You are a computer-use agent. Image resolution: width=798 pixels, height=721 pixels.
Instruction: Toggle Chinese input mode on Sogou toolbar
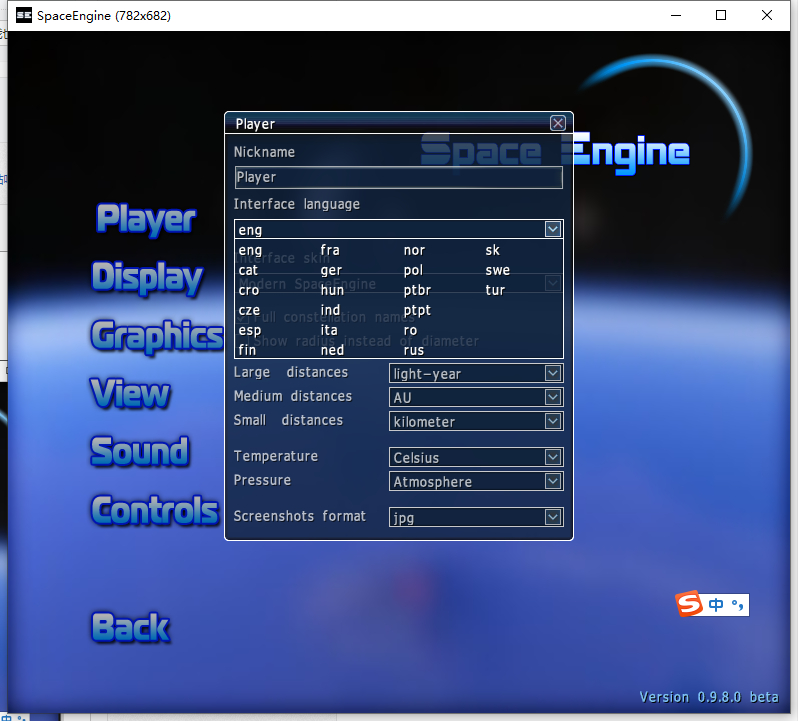pos(716,604)
